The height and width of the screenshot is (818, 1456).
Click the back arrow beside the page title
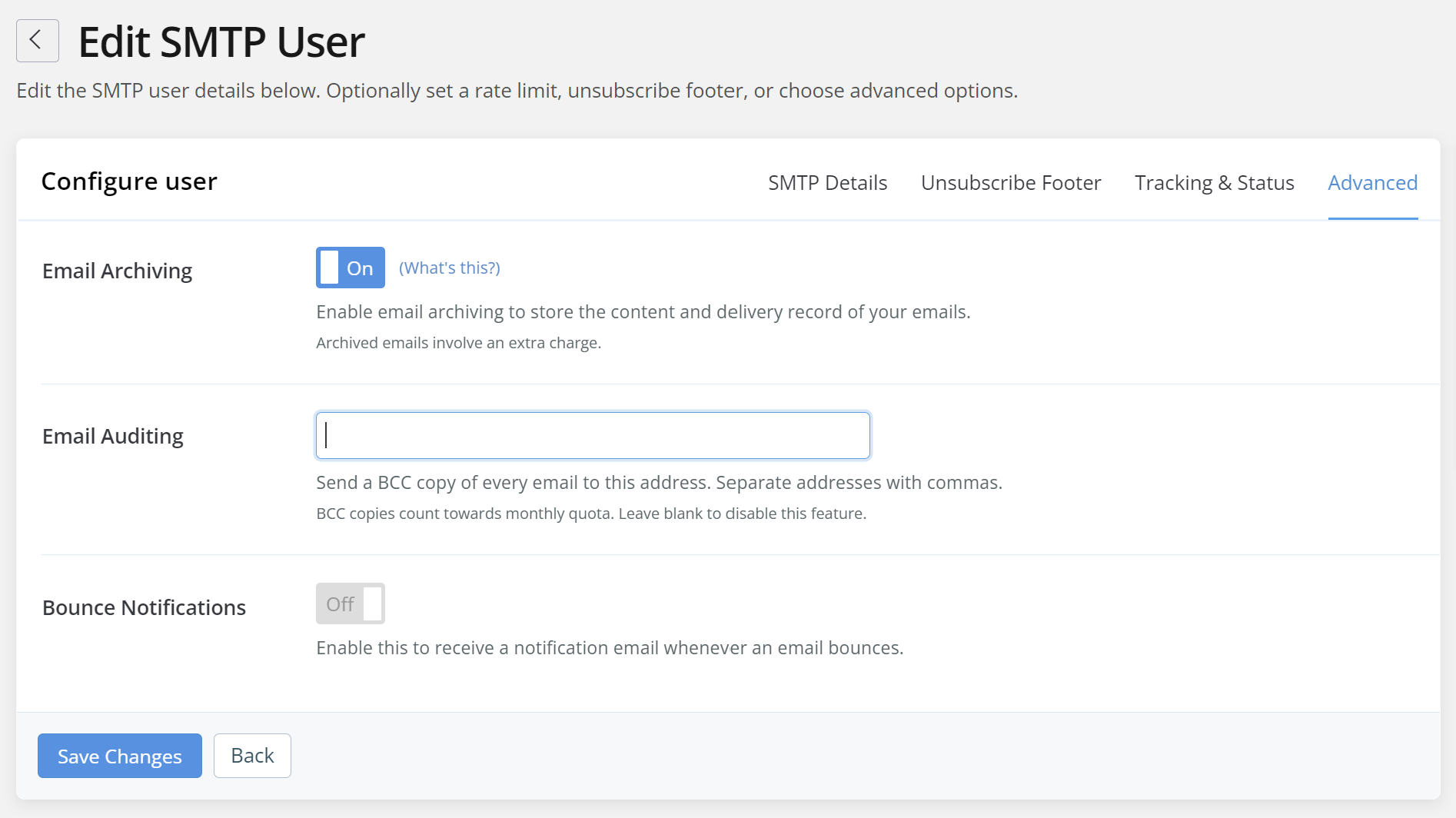[x=37, y=41]
